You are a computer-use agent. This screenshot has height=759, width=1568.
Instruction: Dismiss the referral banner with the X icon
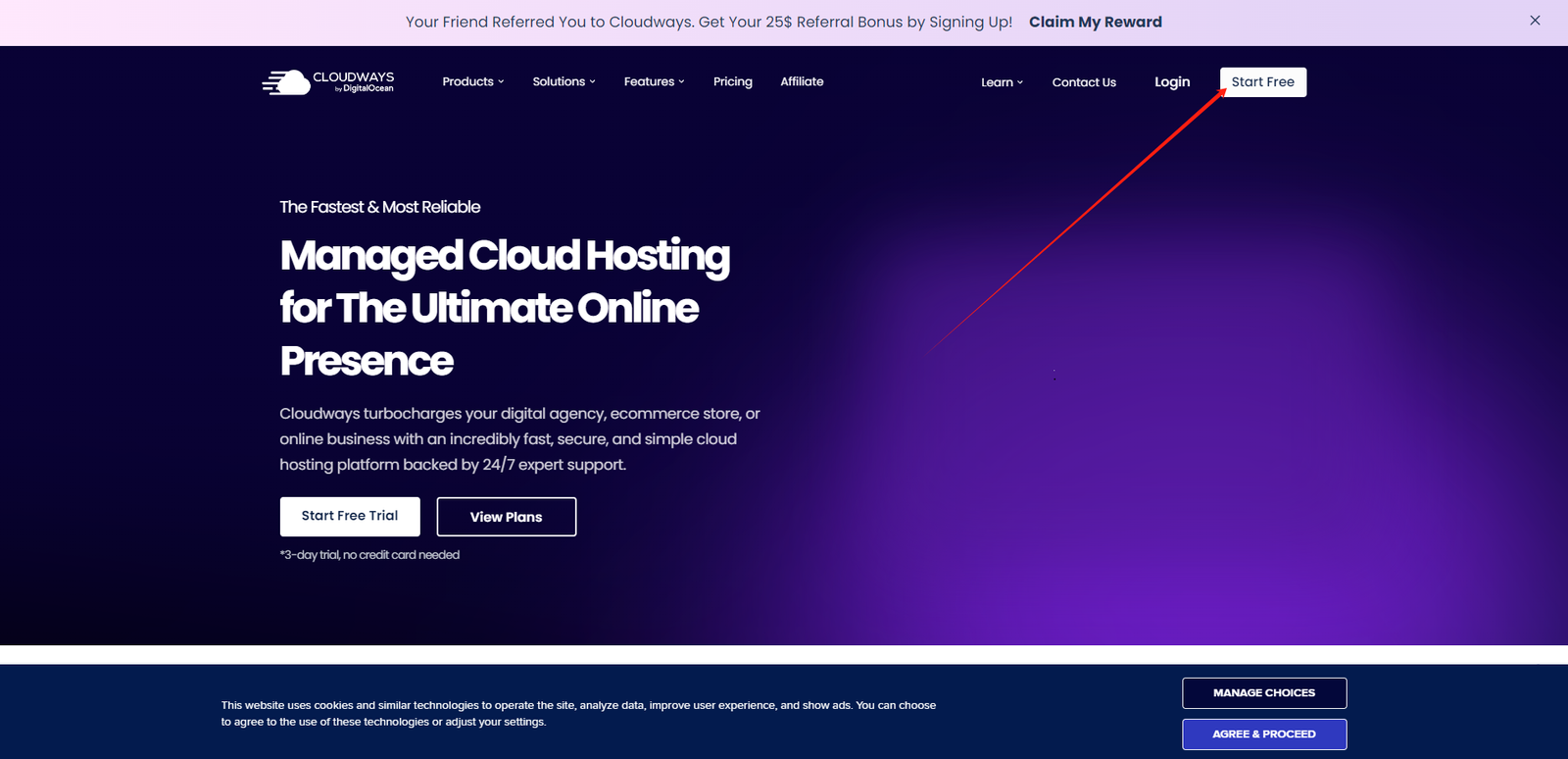pyautogui.click(x=1535, y=21)
